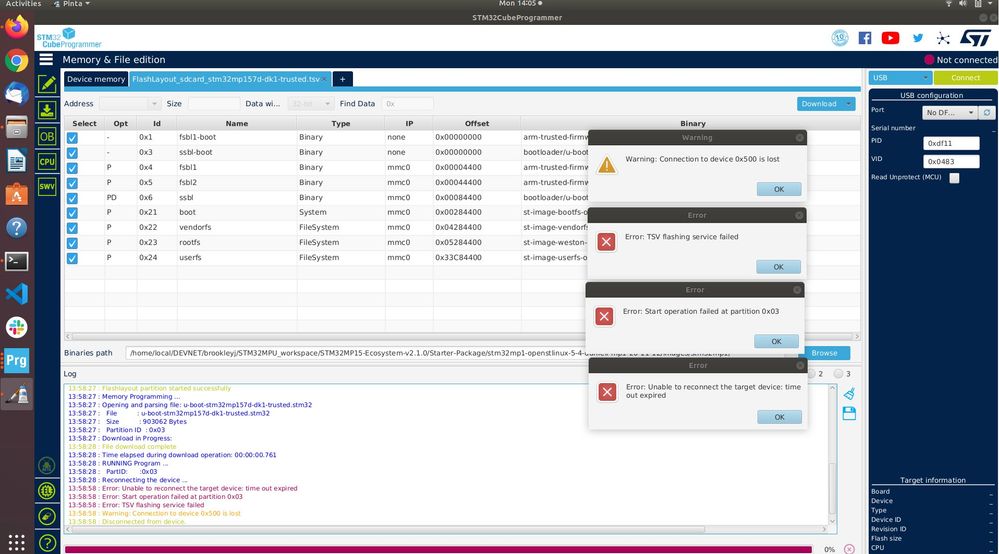Image resolution: width=999 pixels, height=554 pixels.
Task: Select log verbosity level 3 radio
Action: point(838,374)
